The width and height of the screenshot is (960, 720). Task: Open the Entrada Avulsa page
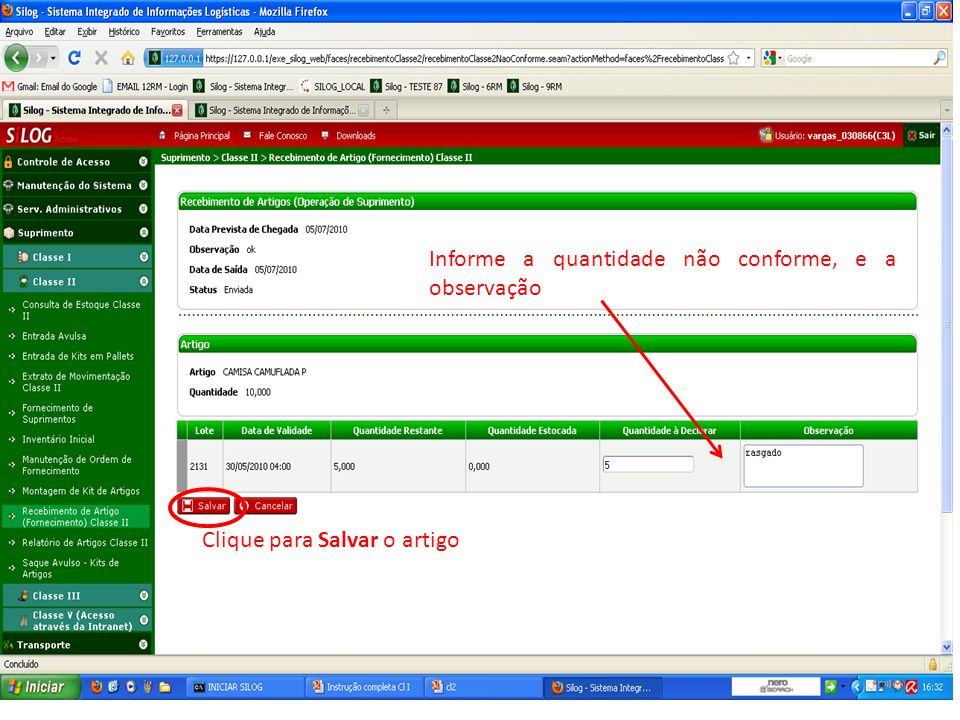coord(54,336)
